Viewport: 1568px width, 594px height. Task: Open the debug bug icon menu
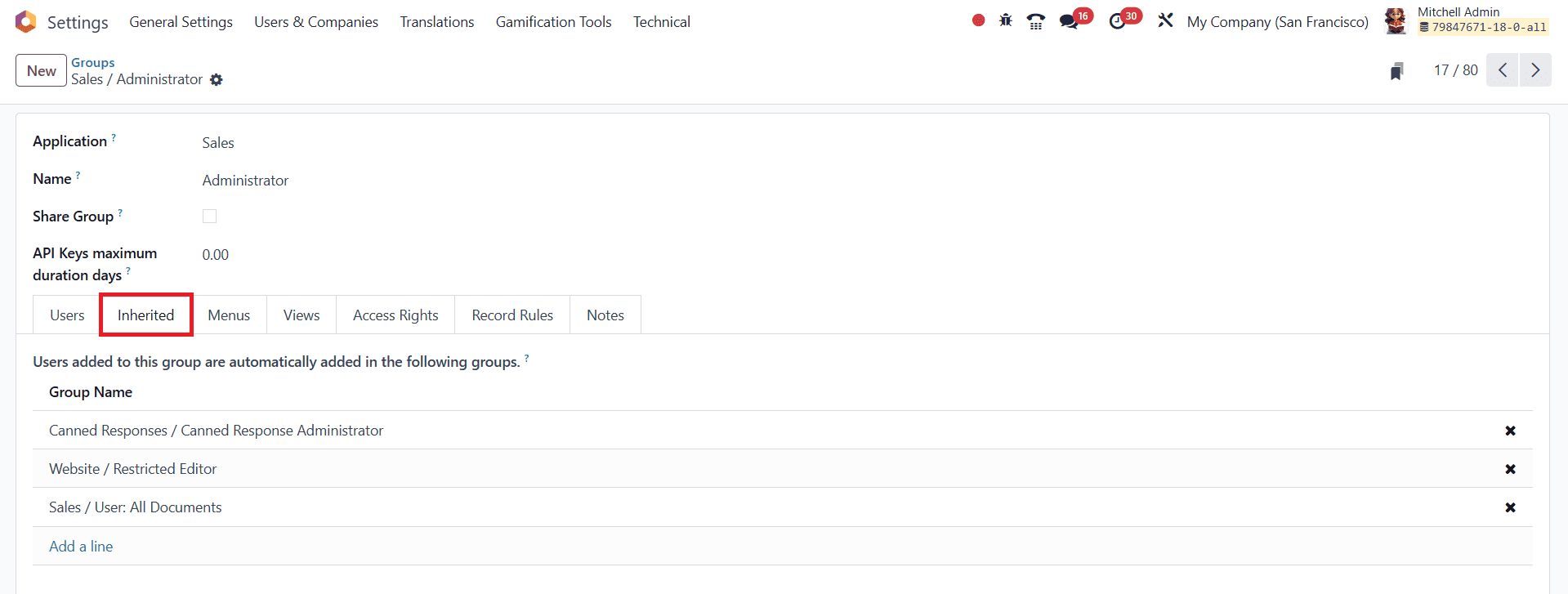tap(1006, 20)
